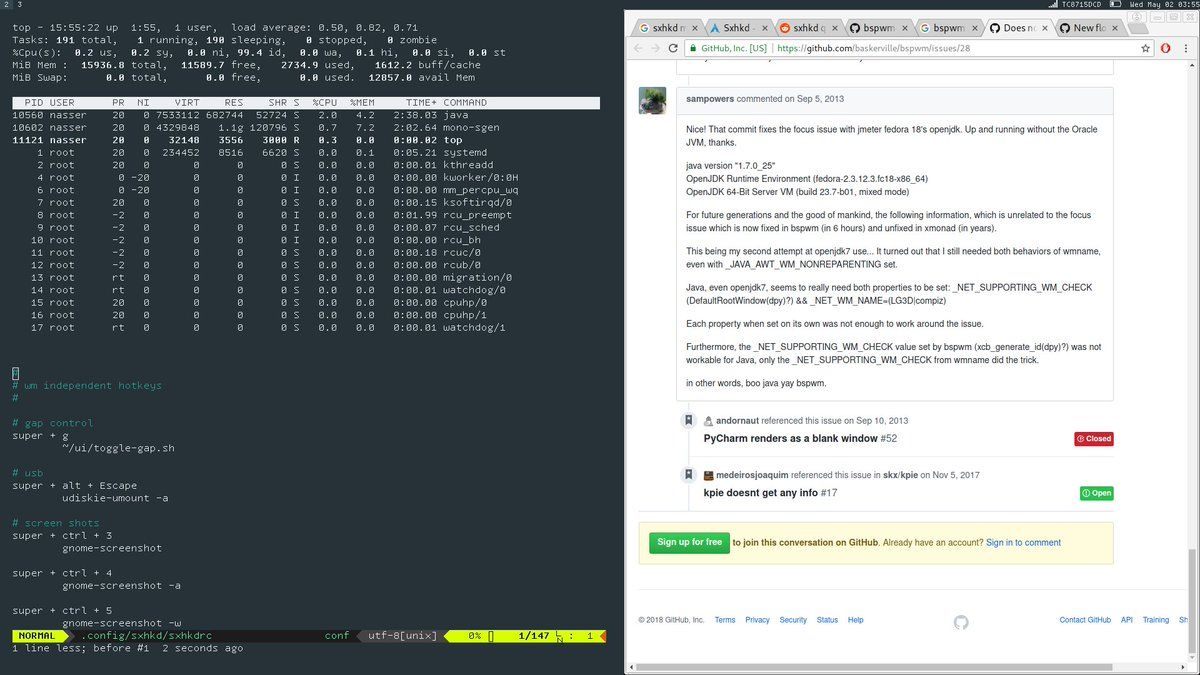This screenshot has height=675, width=1200.
Task: Click the Training footer link
Action: tap(1156, 620)
